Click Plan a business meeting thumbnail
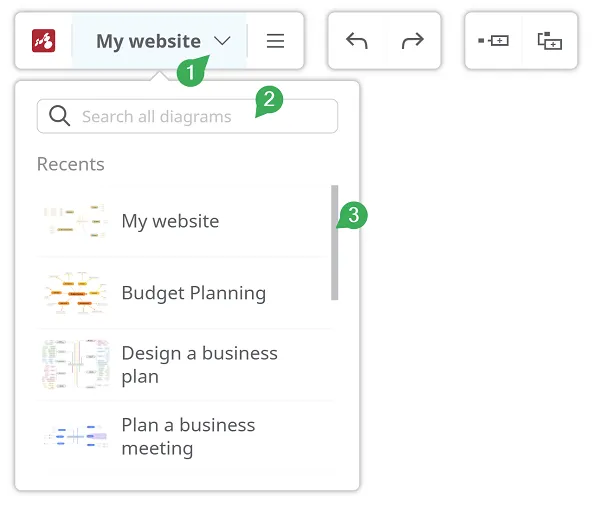 pyautogui.click(x=75, y=437)
